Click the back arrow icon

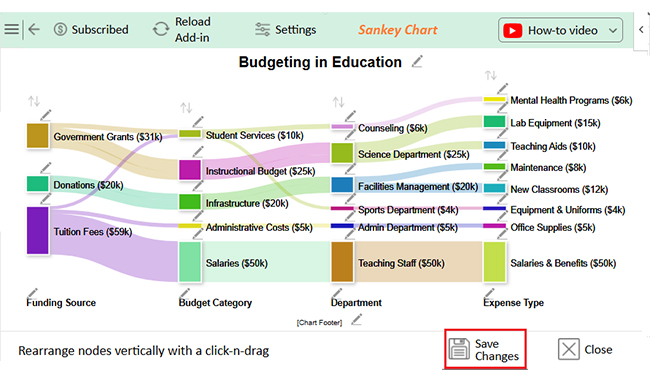tap(34, 29)
